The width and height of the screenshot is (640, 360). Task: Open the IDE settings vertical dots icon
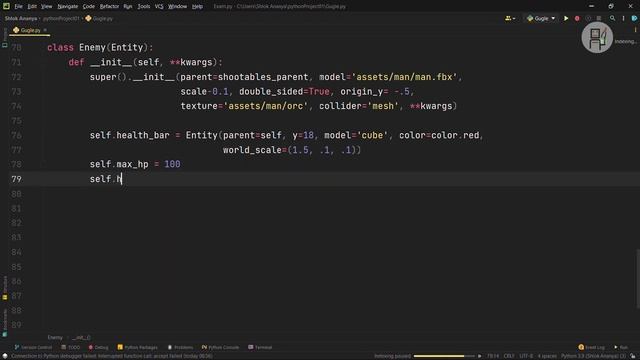[x=623, y=18]
